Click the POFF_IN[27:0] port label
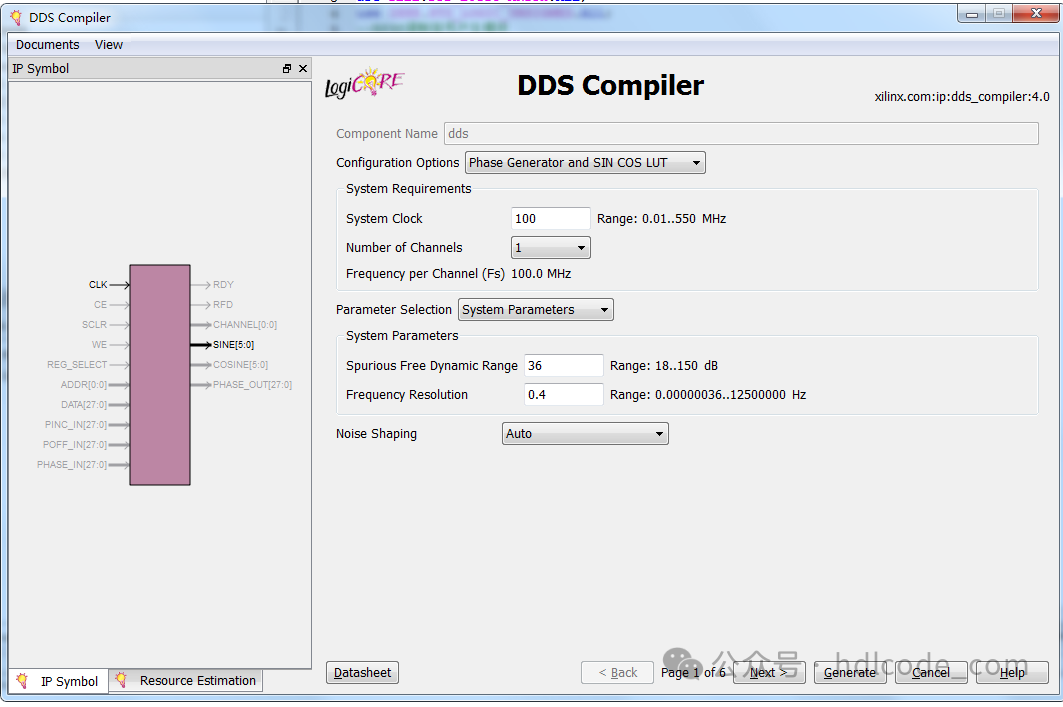 (75, 445)
